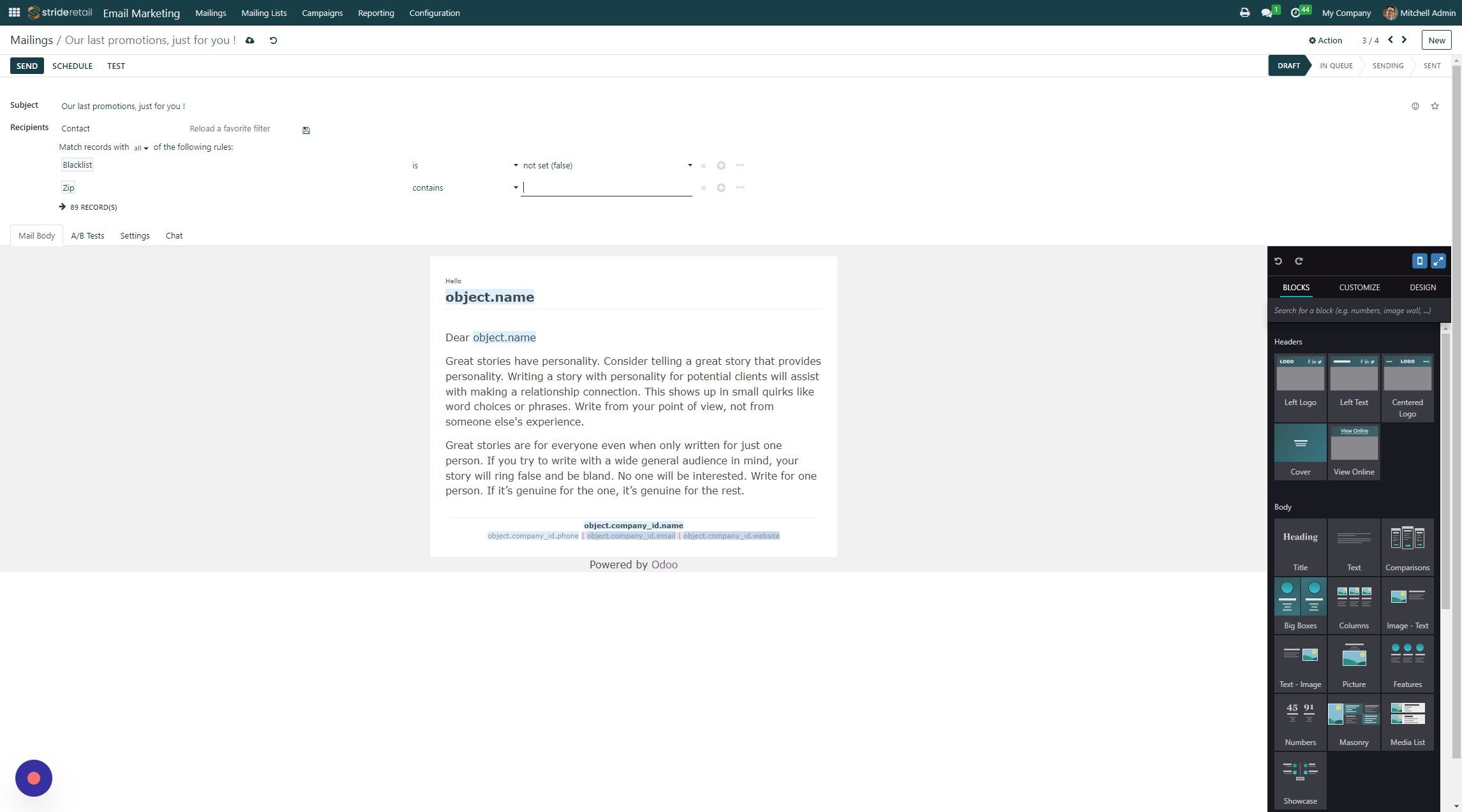Delete the Zip rule
The width and height of the screenshot is (1462, 812).
(703, 188)
